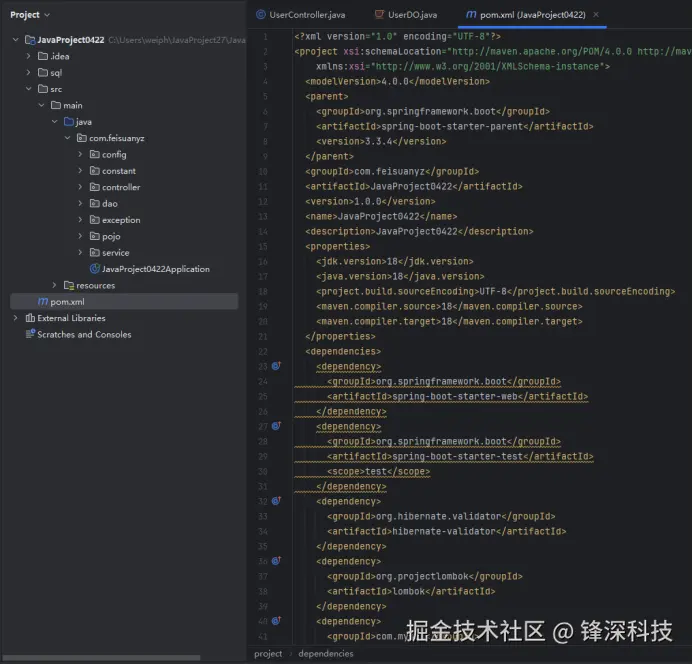The image size is (693, 664).
Task: Click the lombok artifactId line
Action: click(411, 591)
